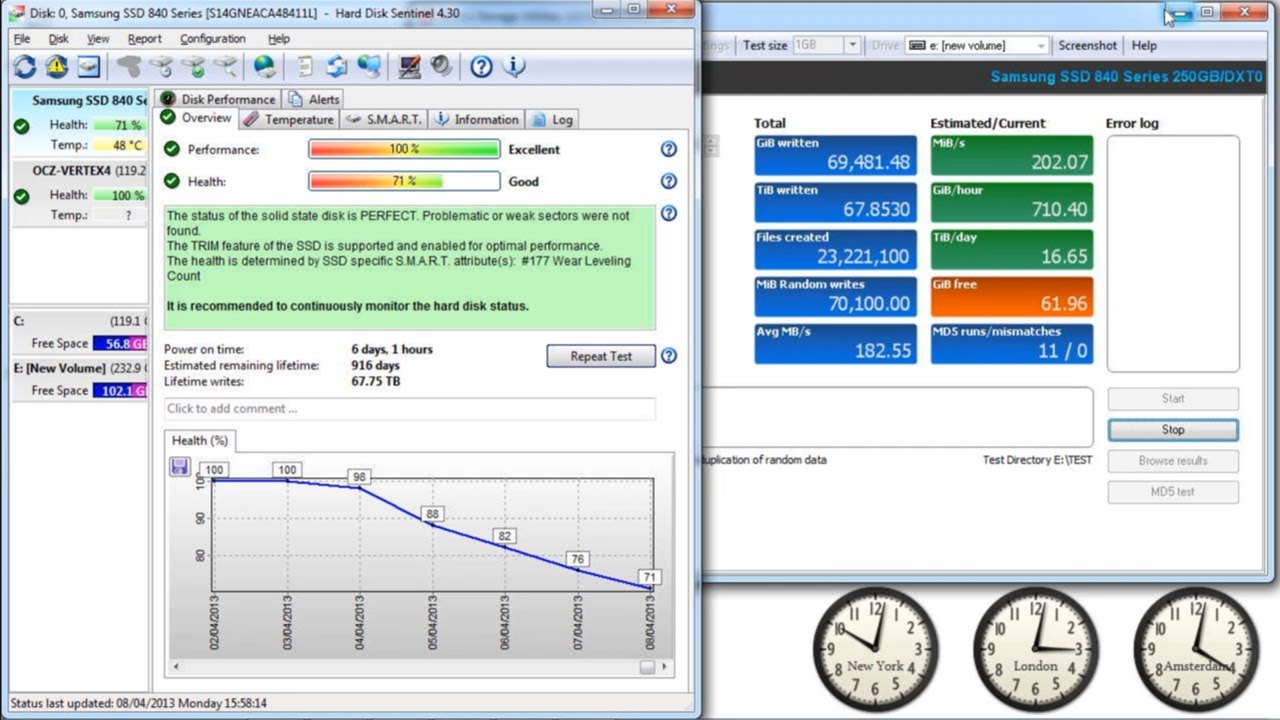Viewport: 1280px width, 720px height.
Task: Click the Browse results button
Action: (x=1173, y=461)
